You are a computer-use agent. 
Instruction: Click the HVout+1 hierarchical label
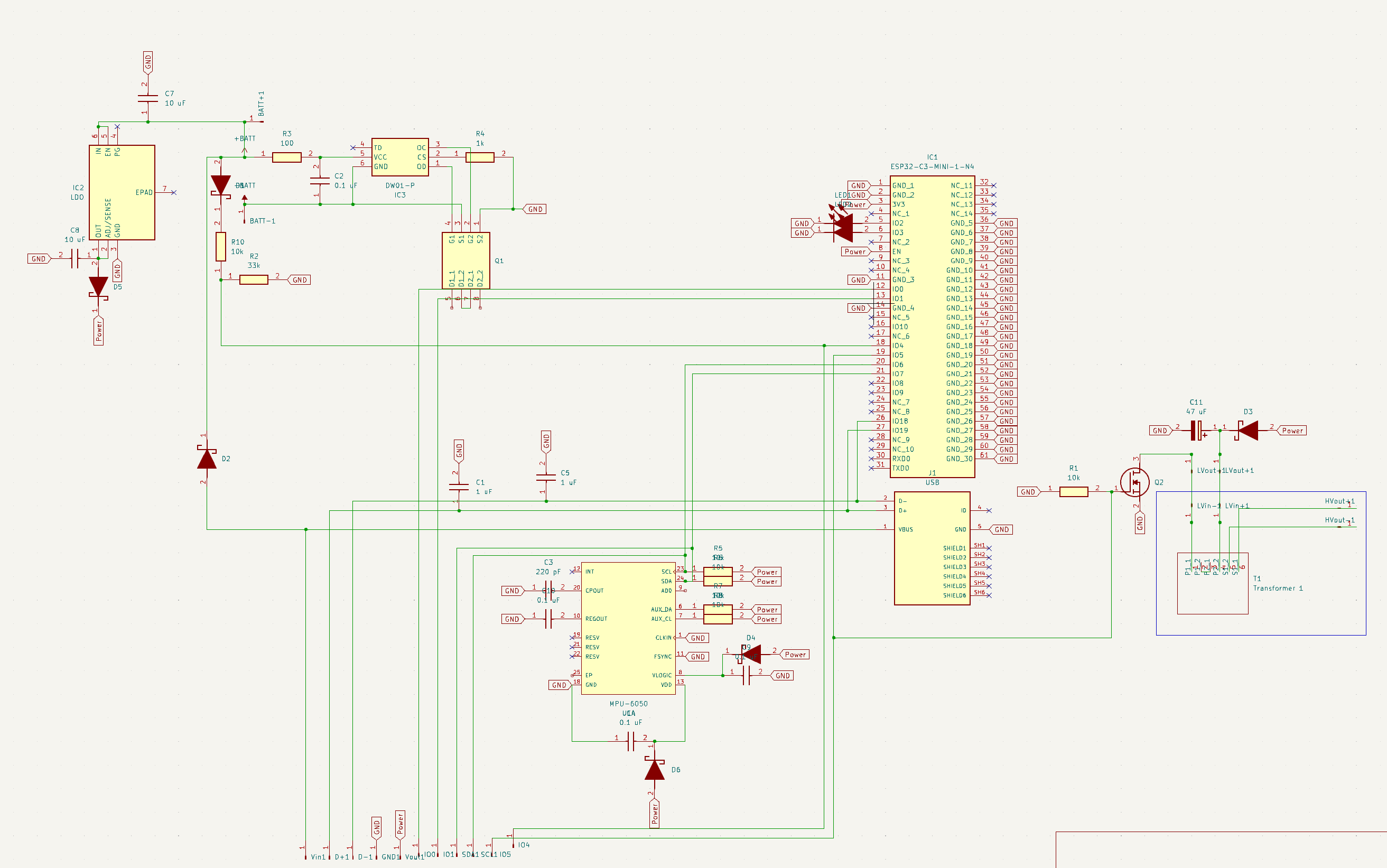coord(1339,501)
